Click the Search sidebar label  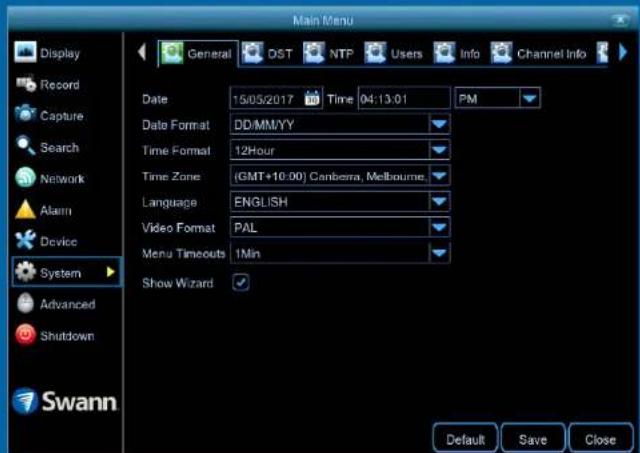click(x=59, y=147)
